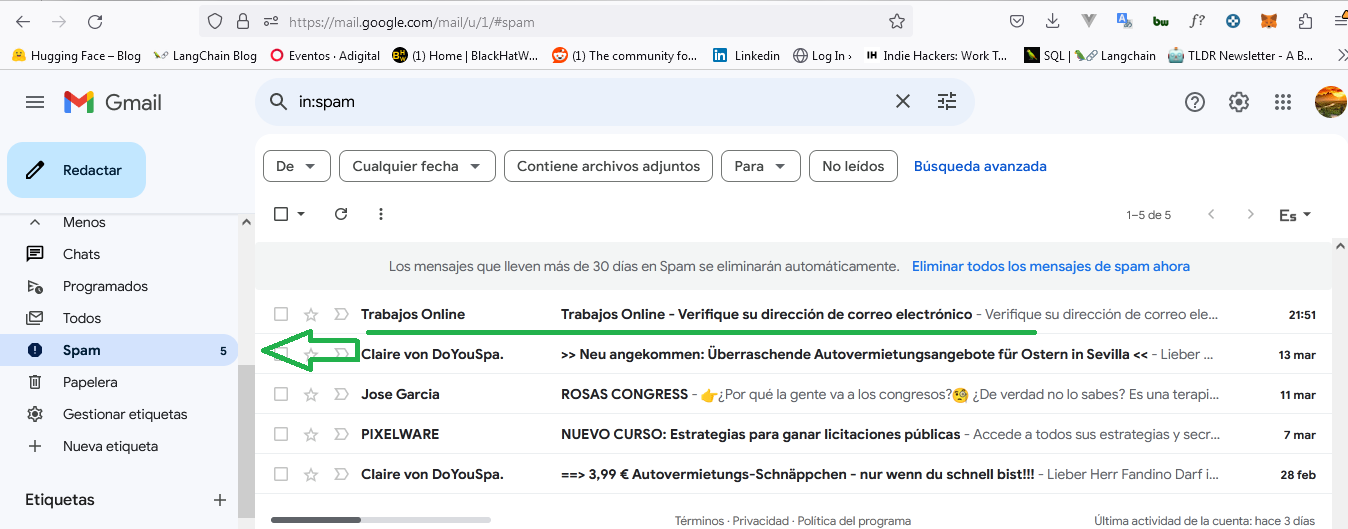
Task: Open the browser Downloads arrow
Action: tap(1052, 21)
